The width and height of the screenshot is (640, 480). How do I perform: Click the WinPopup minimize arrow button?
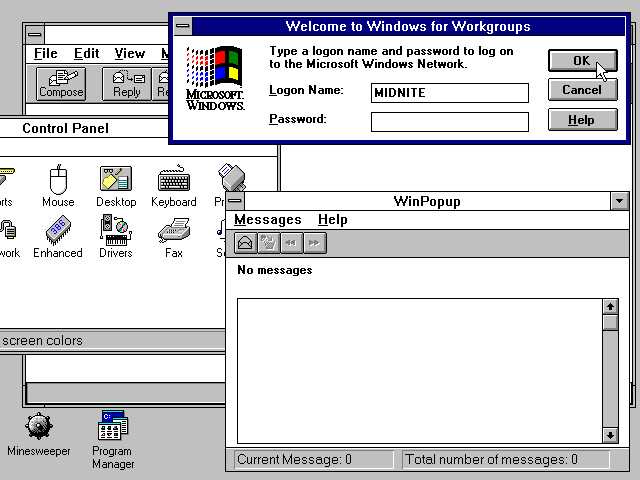click(620, 201)
